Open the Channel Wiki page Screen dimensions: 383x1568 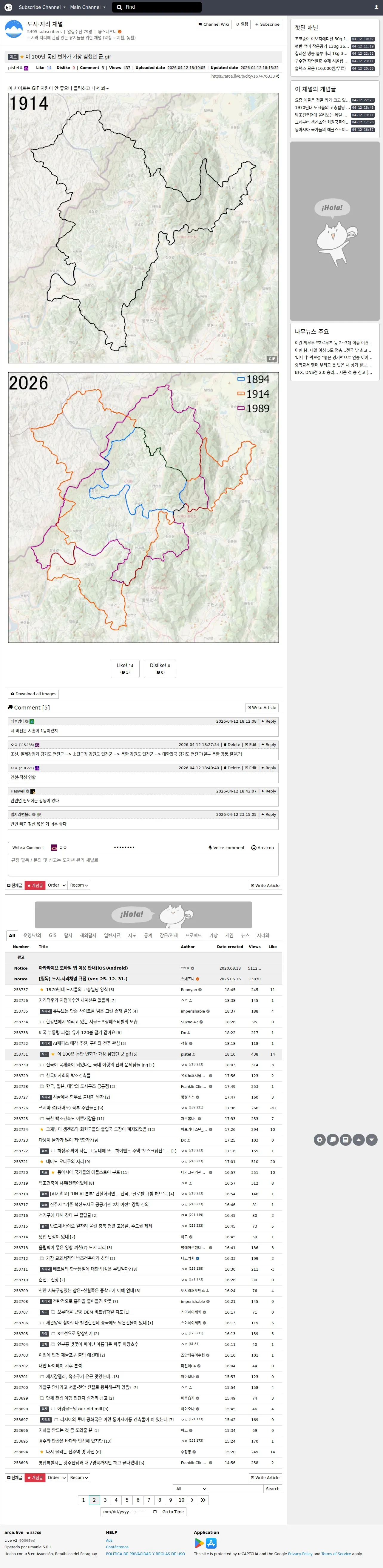(213, 24)
